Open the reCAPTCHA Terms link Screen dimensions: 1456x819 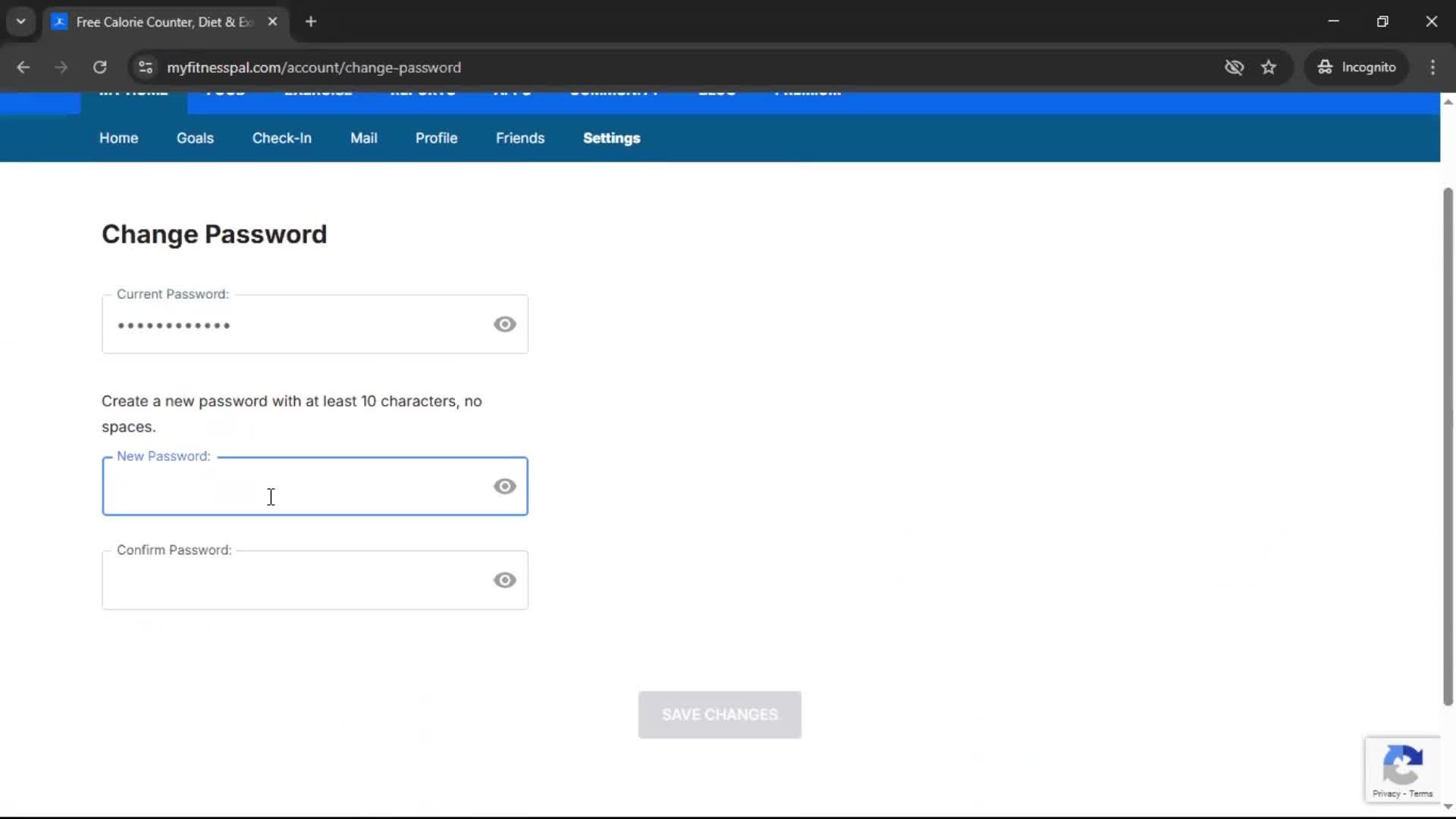coord(1421,794)
